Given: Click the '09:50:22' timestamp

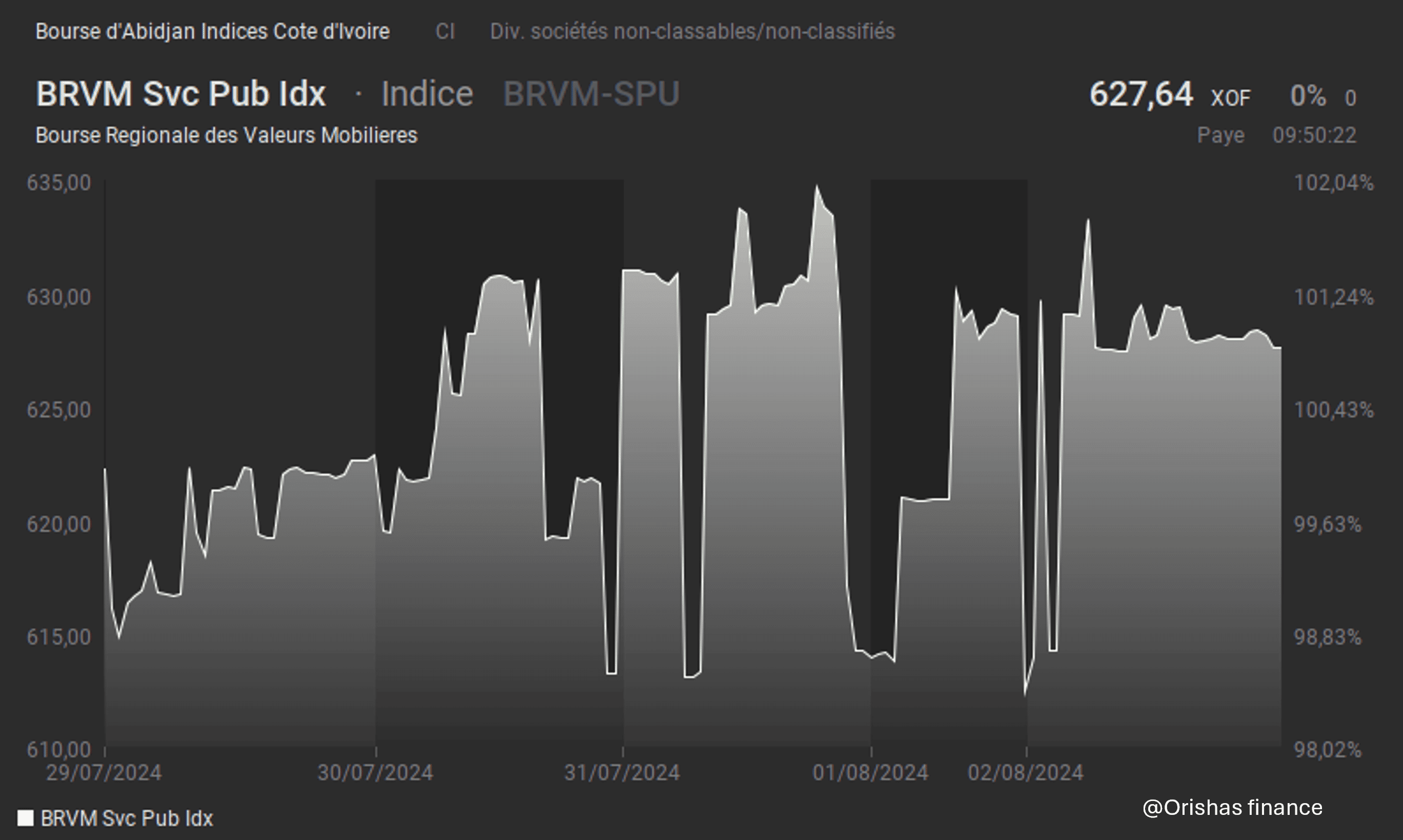Looking at the screenshot, I should click(1315, 136).
